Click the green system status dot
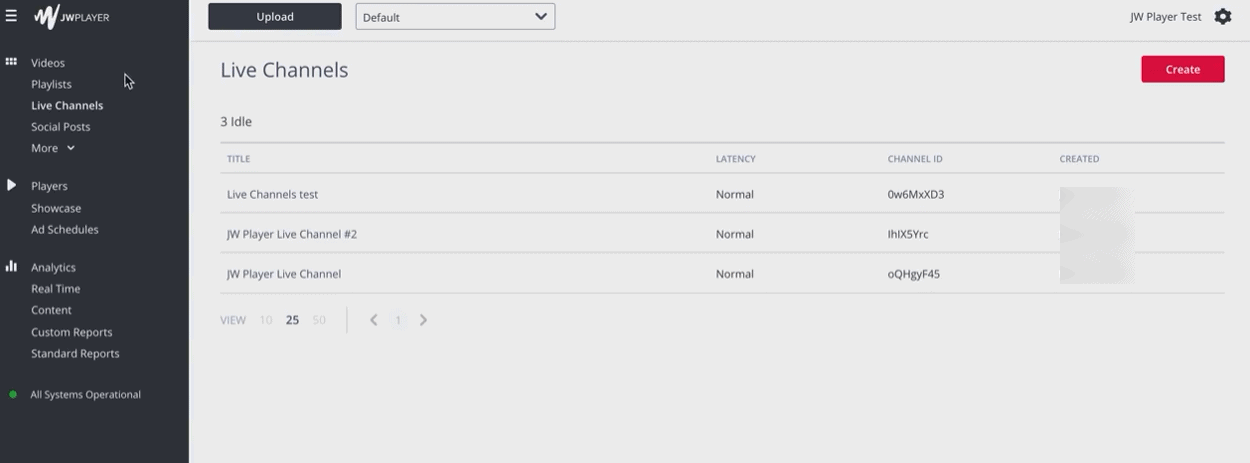1250x463 pixels. pos(13,395)
